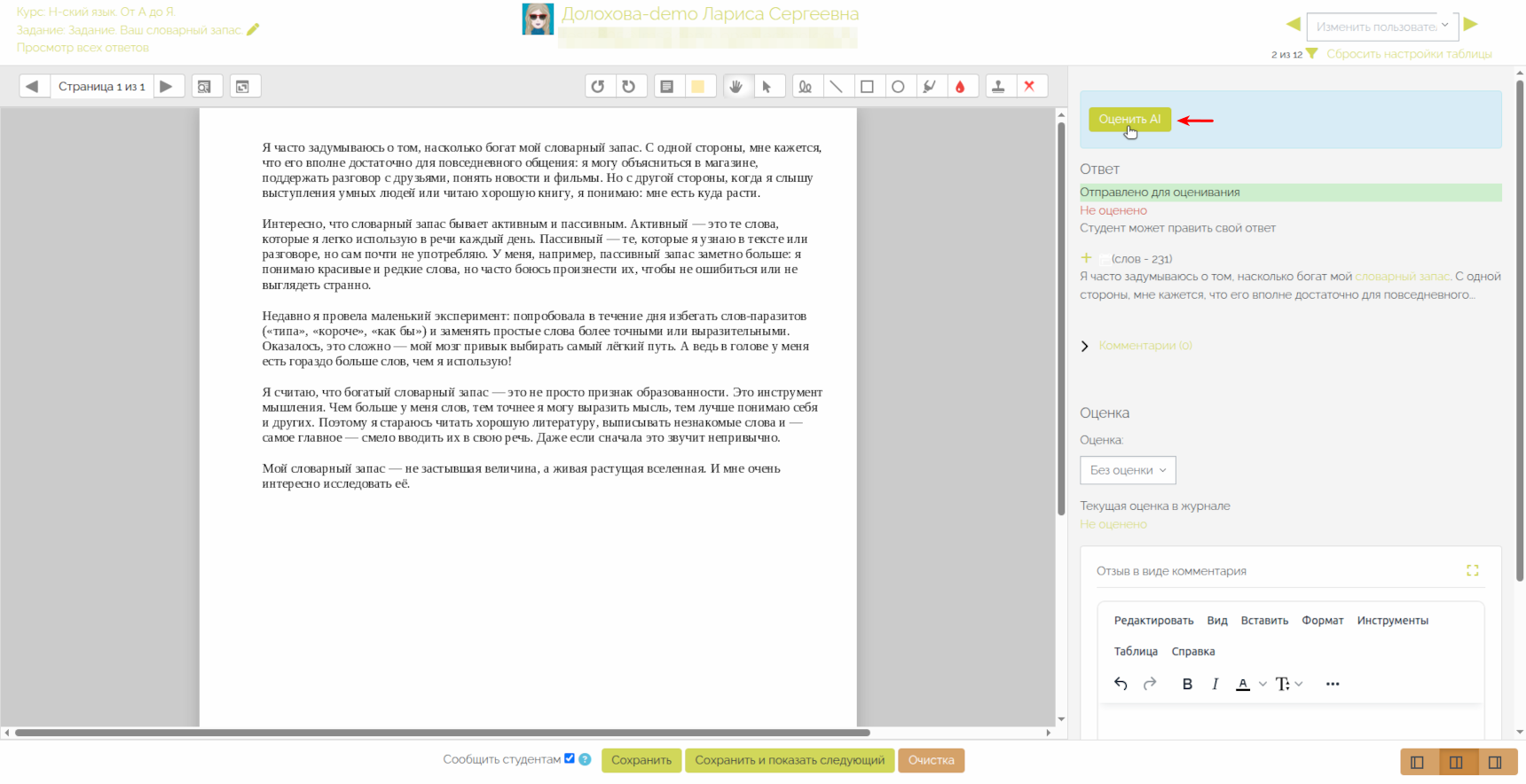Open Изменить пользователя dropdown
Image resolution: width=1526 pixels, height=784 pixels.
[1382, 27]
